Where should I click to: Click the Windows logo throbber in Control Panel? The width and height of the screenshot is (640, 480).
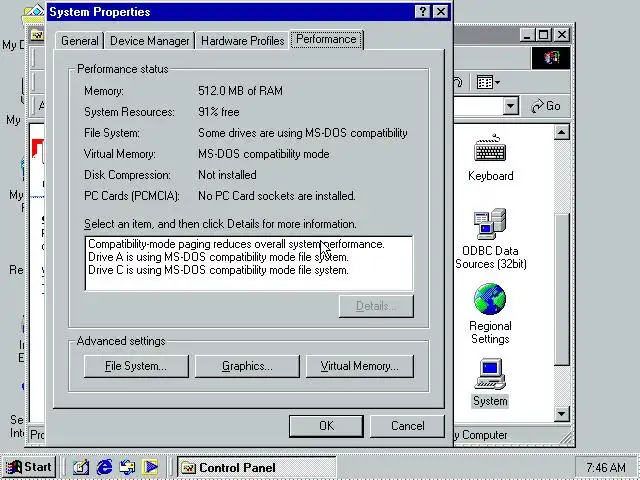(x=551, y=58)
